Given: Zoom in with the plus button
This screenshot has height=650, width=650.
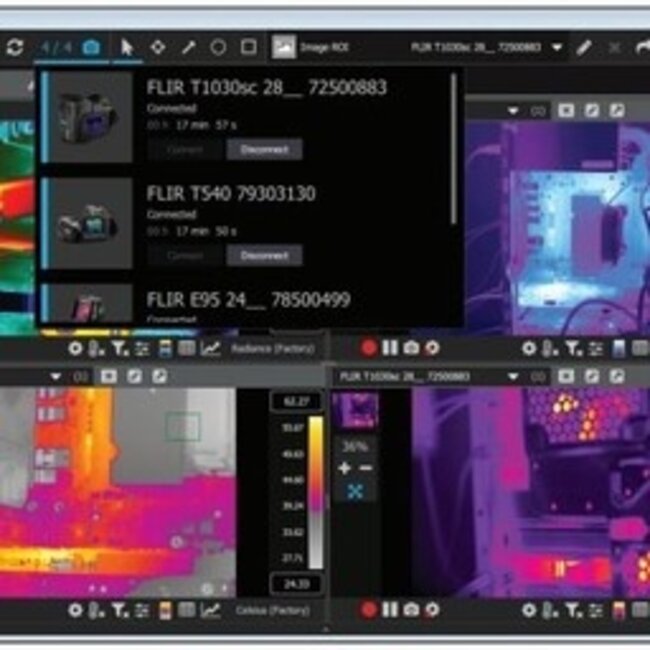Looking at the screenshot, I should click(345, 468).
